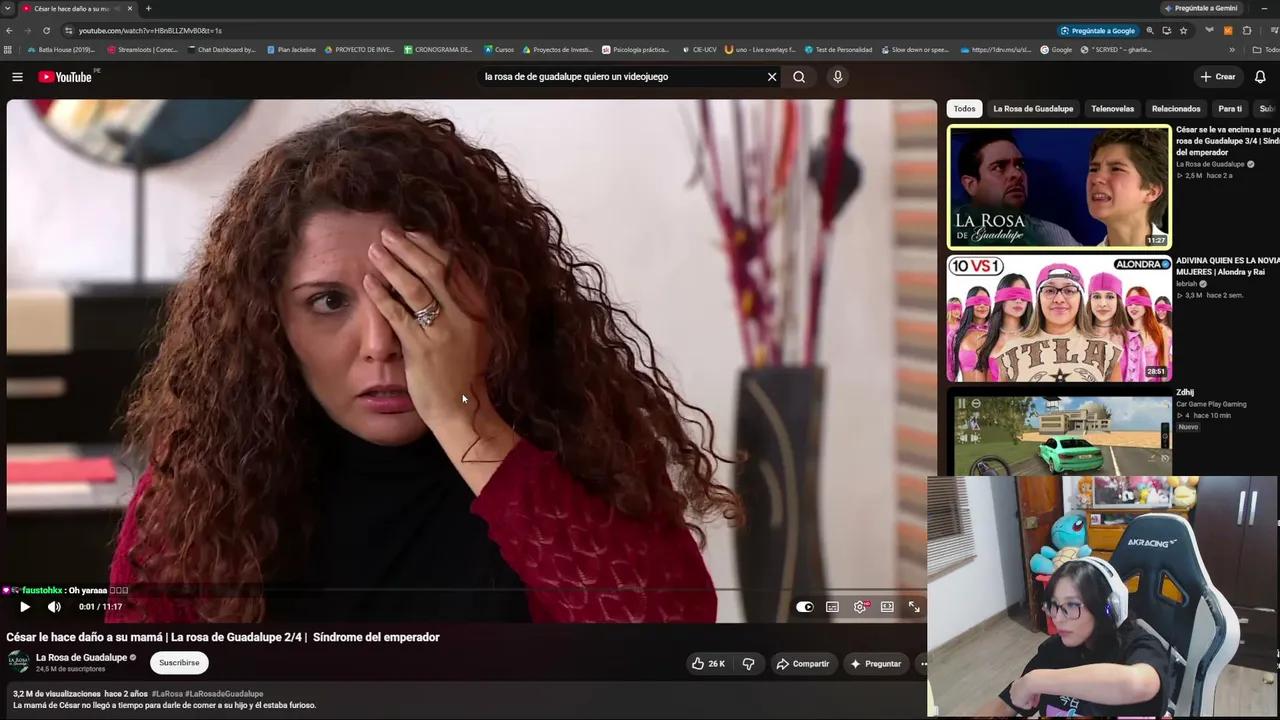Open the Zdhij video title
Screen dimensions: 1280x720
point(1185,392)
